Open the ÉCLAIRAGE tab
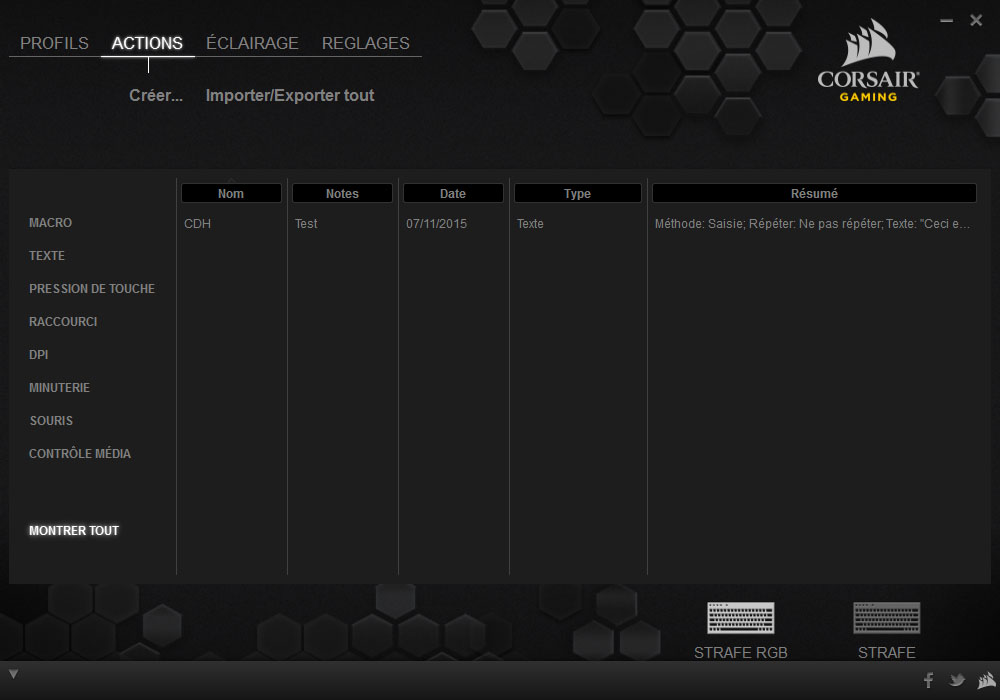Image resolution: width=1000 pixels, height=700 pixels. [252, 43]
